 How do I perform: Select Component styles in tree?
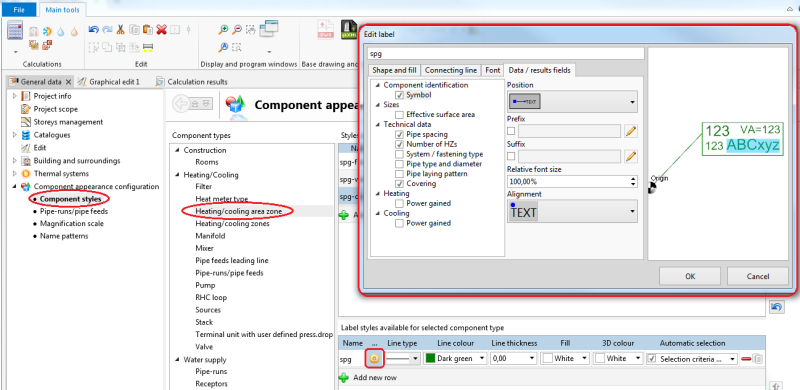tap(70, 199)
